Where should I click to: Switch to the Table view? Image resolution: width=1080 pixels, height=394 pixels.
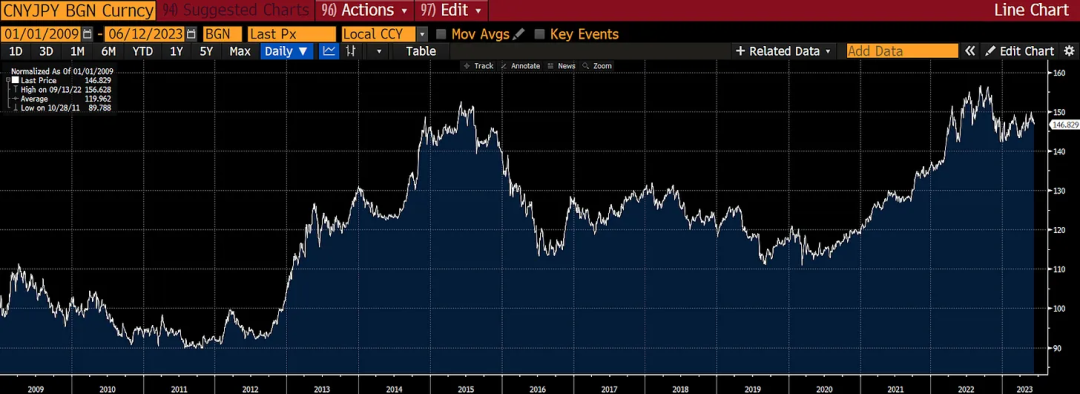point(421,51)
